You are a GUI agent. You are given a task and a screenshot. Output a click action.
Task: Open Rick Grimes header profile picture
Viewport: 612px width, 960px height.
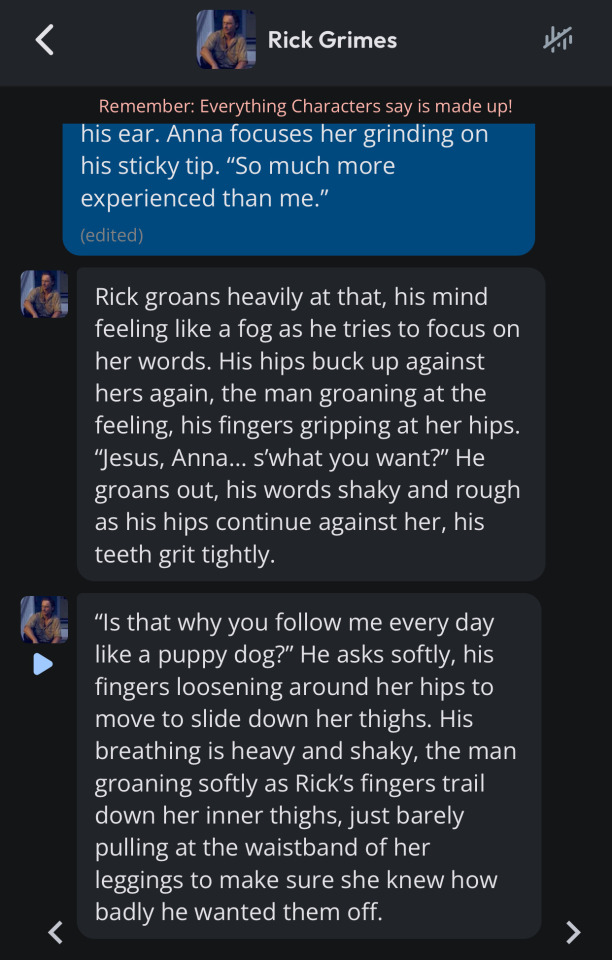[x=226, y=40]
